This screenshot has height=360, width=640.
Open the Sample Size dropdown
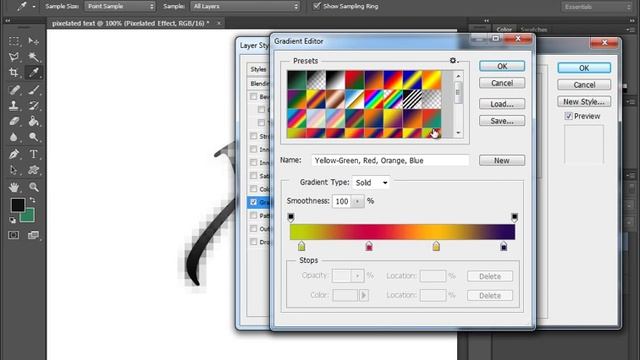pos(120,6)
